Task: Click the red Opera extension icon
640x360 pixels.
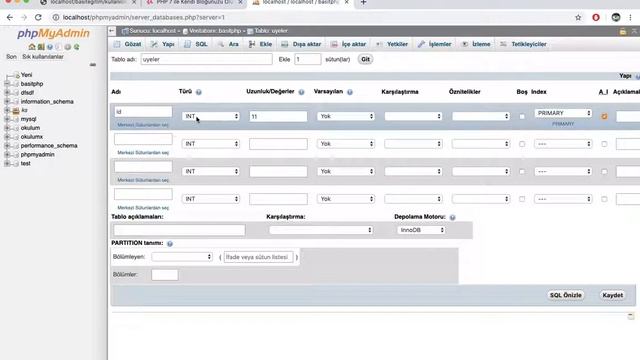Action: (x=596, y=18)
